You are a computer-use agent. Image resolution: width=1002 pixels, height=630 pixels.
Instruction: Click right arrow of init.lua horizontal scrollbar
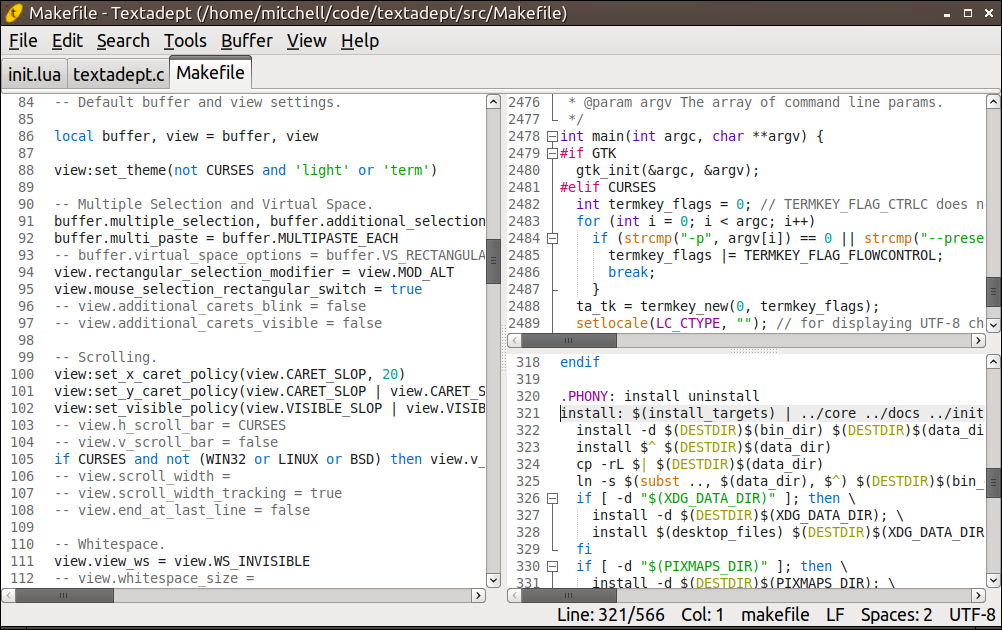[478, 595]
